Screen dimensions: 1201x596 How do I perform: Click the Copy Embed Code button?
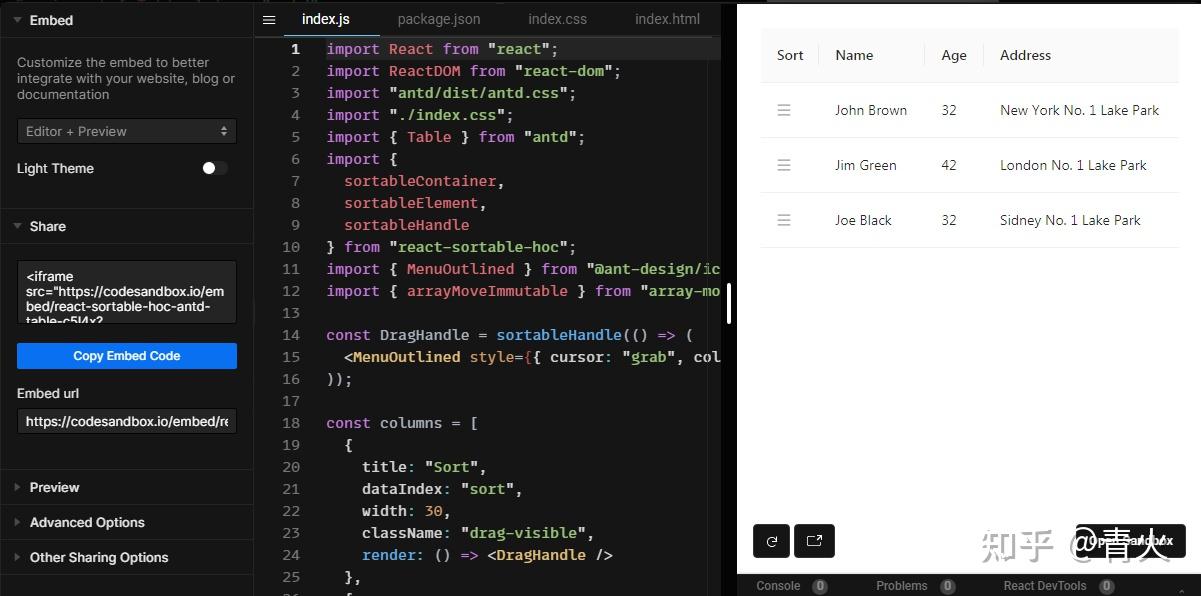point(127,356)
